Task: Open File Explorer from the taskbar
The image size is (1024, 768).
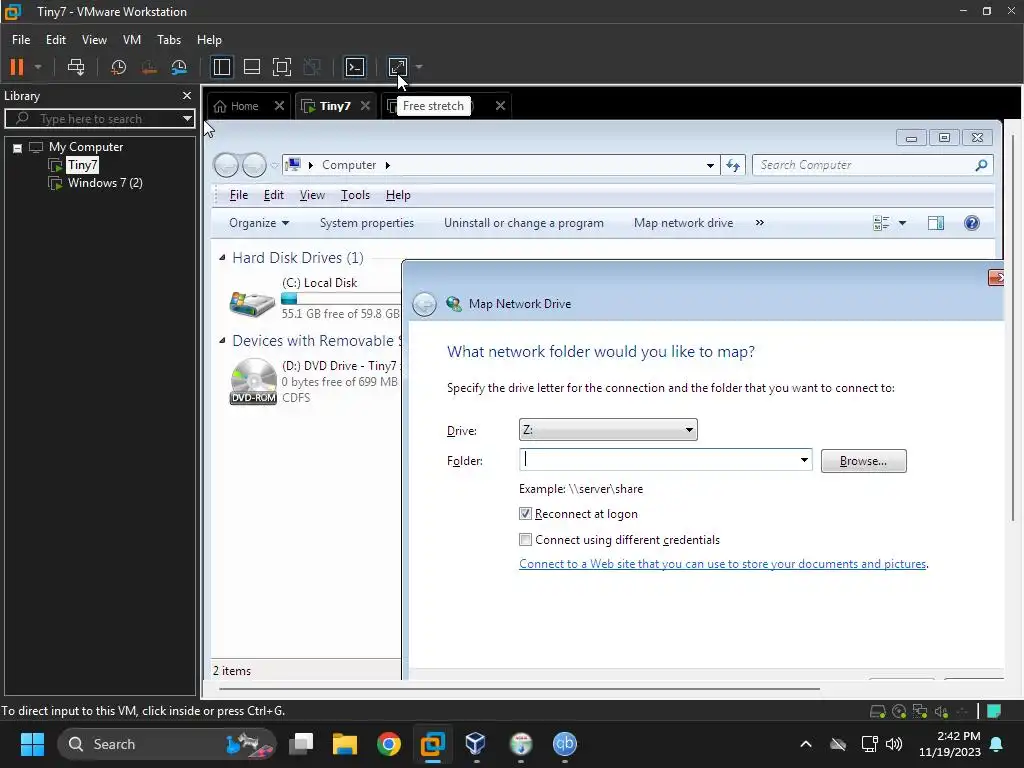Action: pyautogui.click(x=345, y=744)
